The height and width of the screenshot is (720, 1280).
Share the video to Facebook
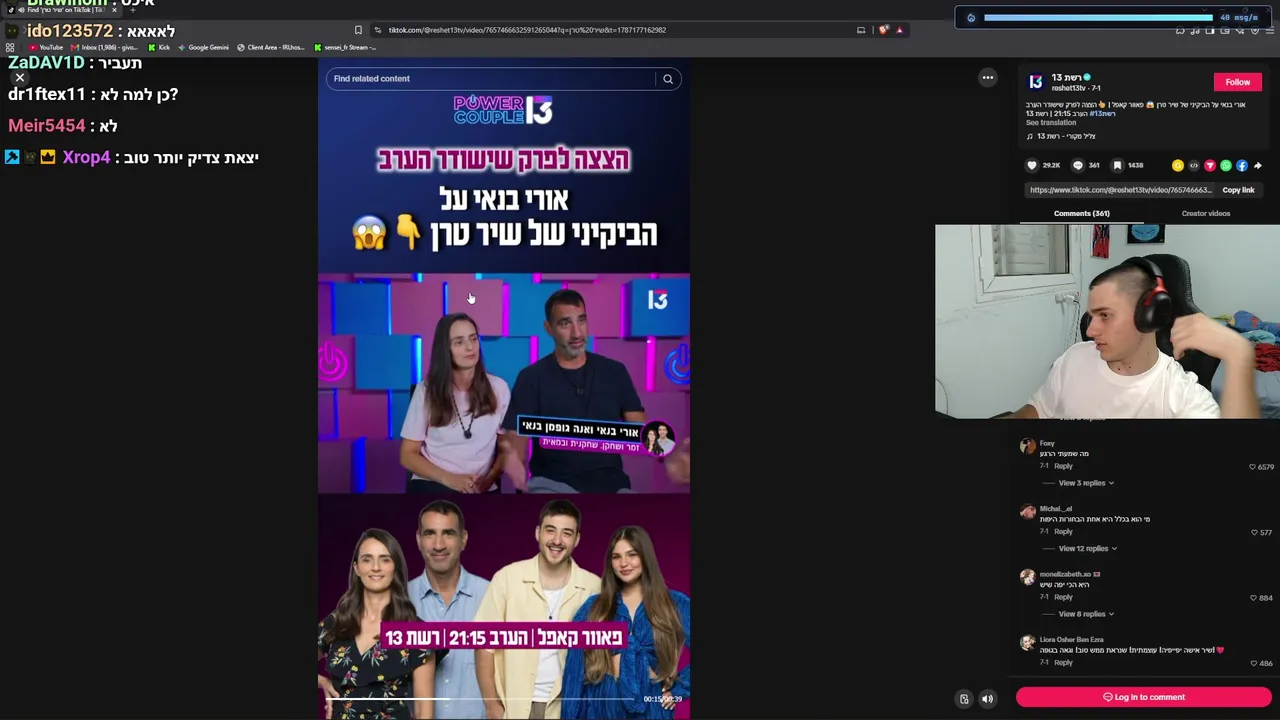pyautogui.click(x=1242, y=166)
